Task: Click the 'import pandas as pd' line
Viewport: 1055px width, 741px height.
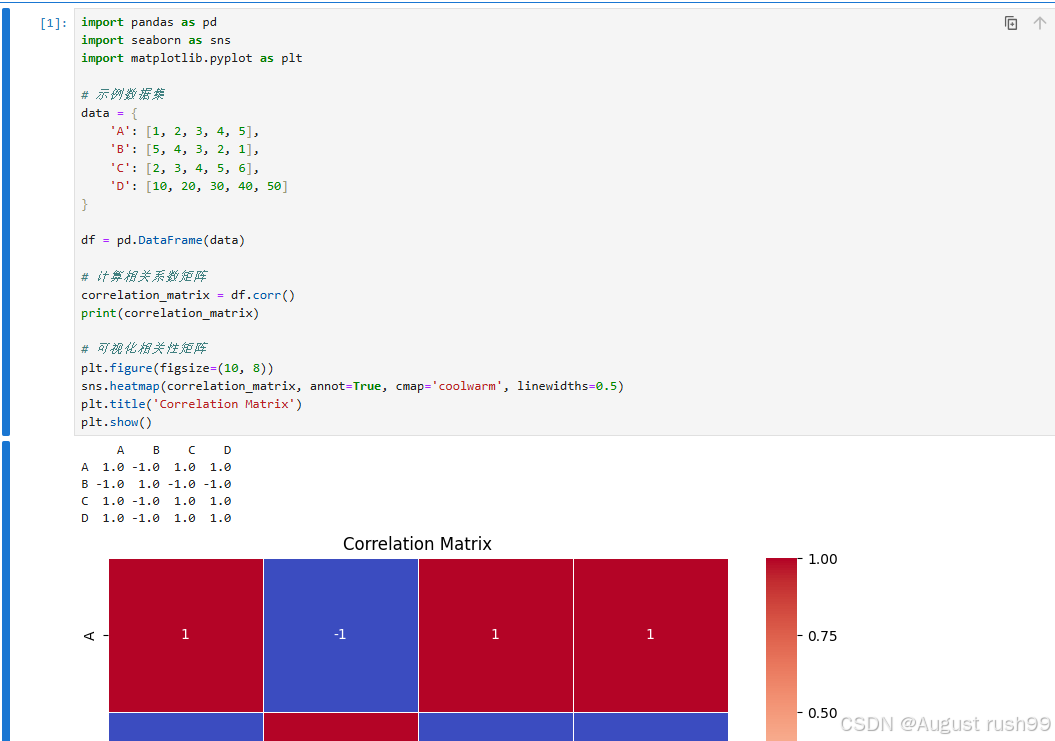Action: click(x=149, y=22)
